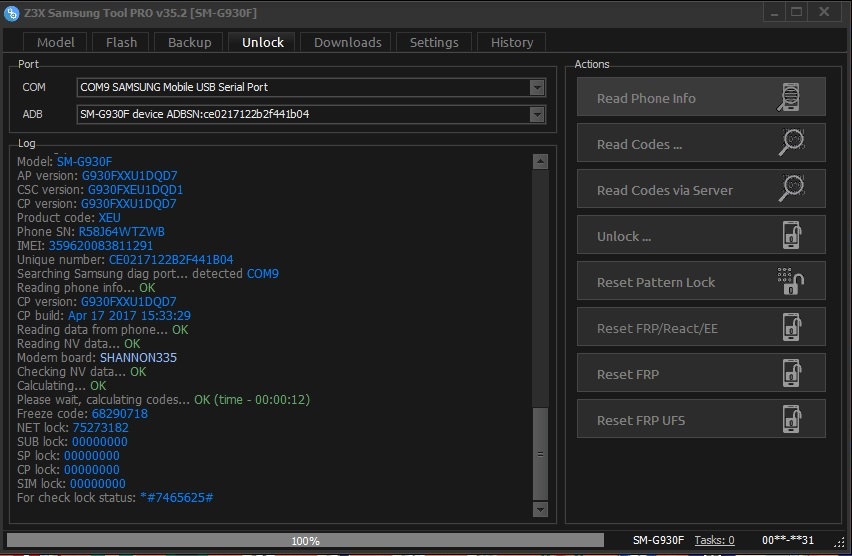
Task: Click the Read Codes magnifier icon
Action: (x=791, y=142)
